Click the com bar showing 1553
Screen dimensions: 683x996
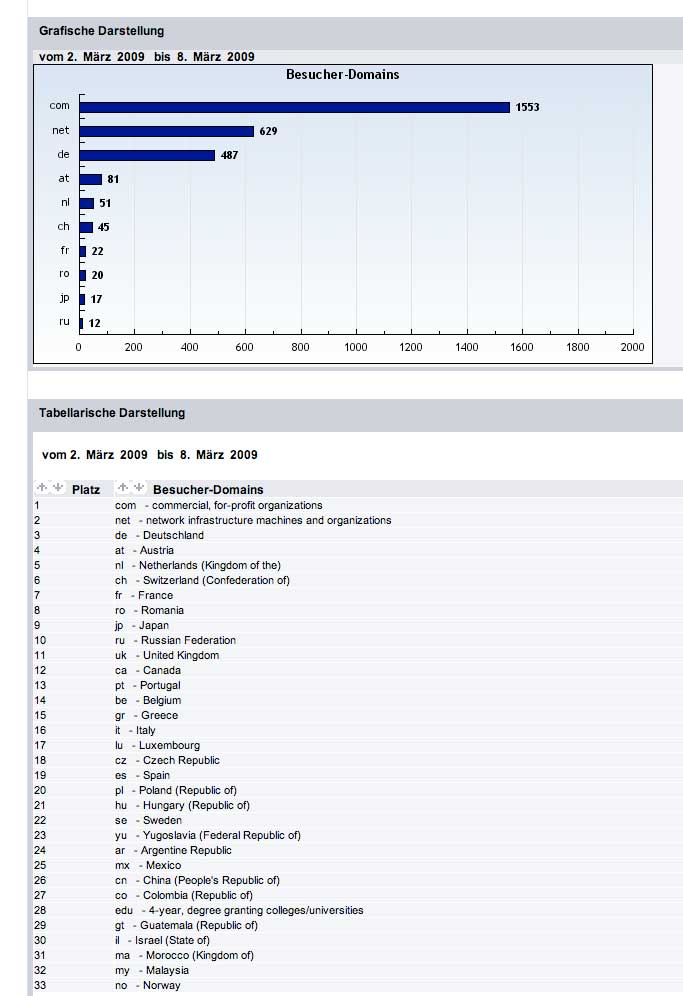(294, 107)
